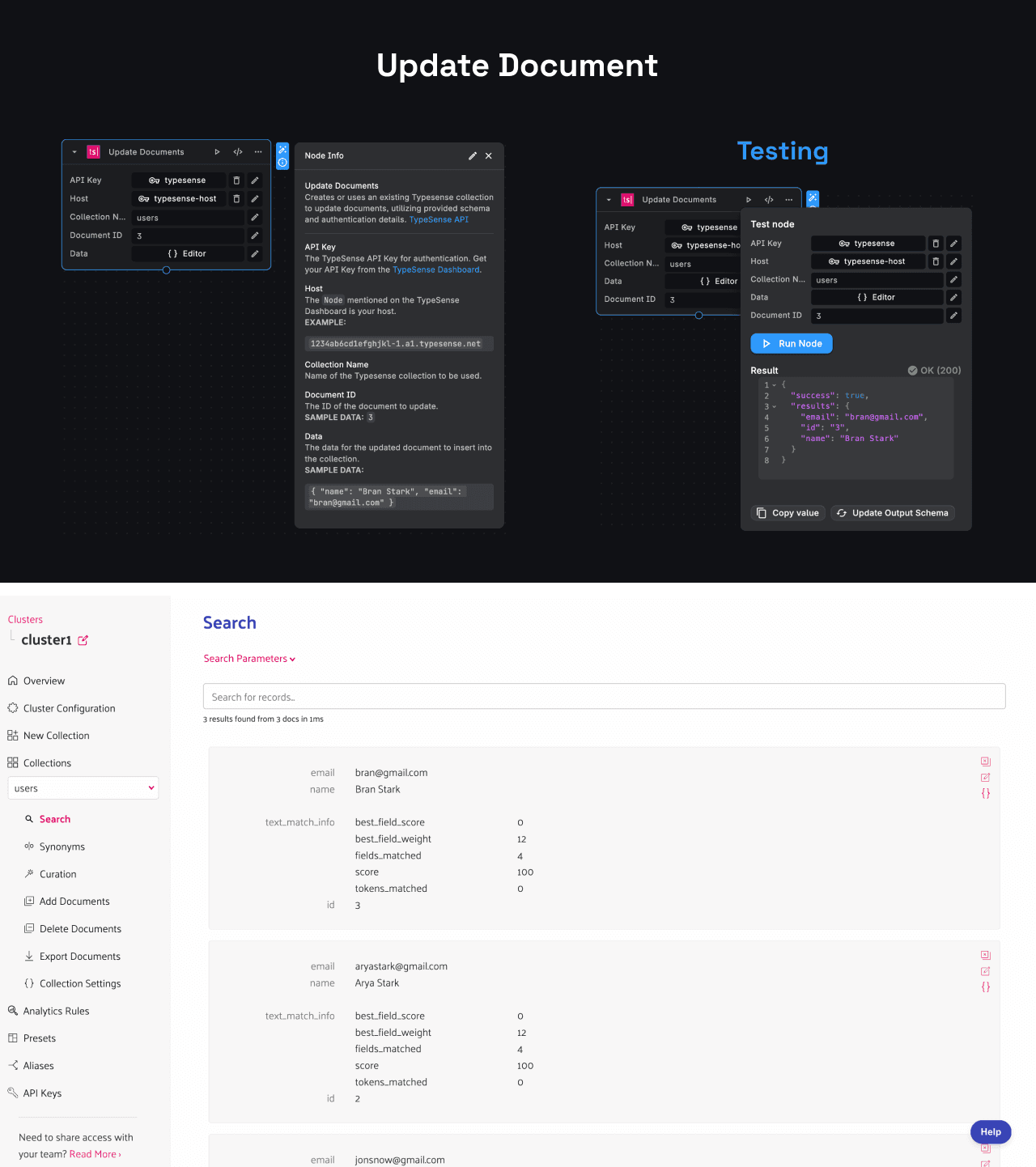The height and width of the screenshot is (1167, 1036).
Task: Edit Host in Test node panel
Action: pyautogui.click(x=954, y=261)
